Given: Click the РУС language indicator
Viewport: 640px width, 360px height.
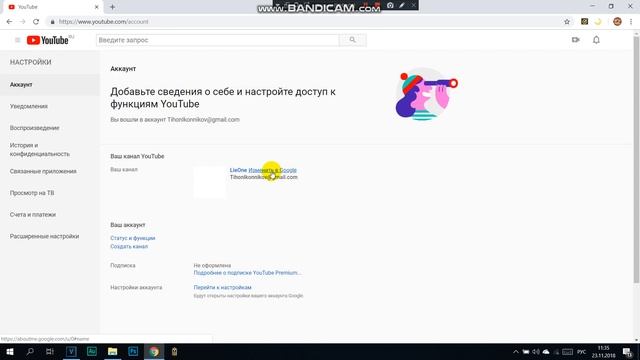Looking at the screenshot, I should point(582,352).
